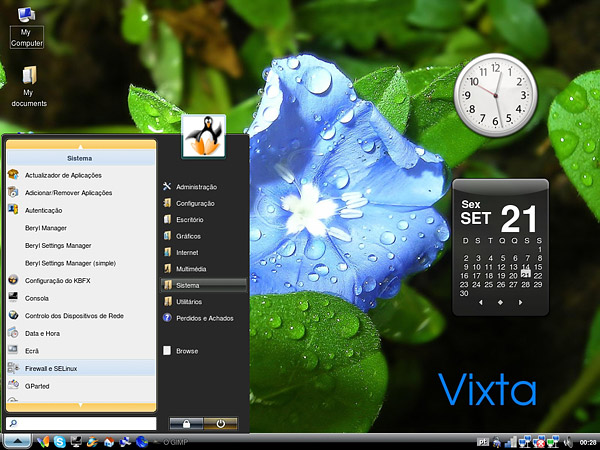Open Multimédia category
The height and width of the screenshot is (450, 600).
204,269
